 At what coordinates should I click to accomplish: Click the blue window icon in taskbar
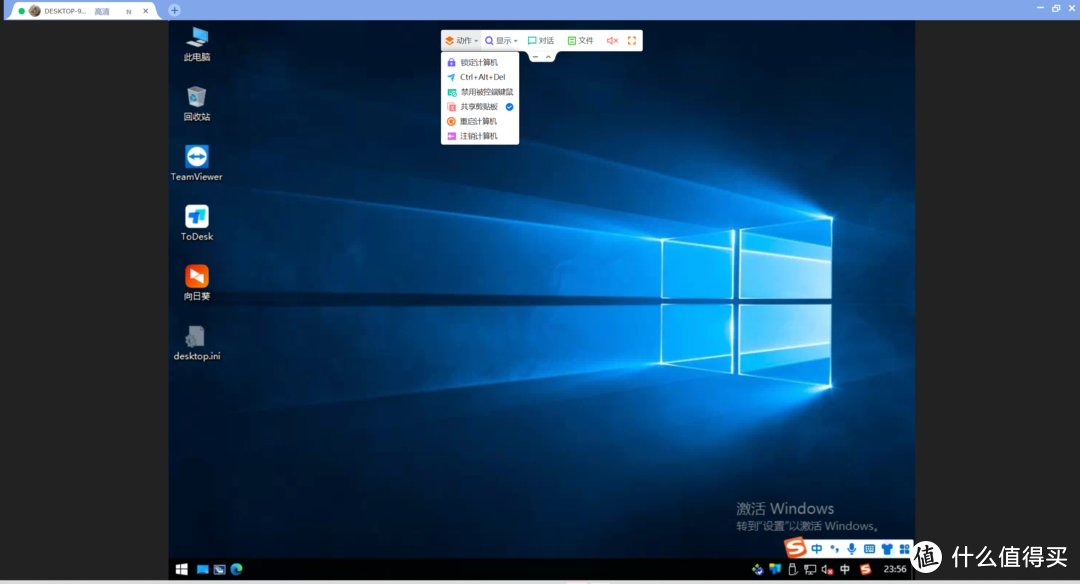202,570
